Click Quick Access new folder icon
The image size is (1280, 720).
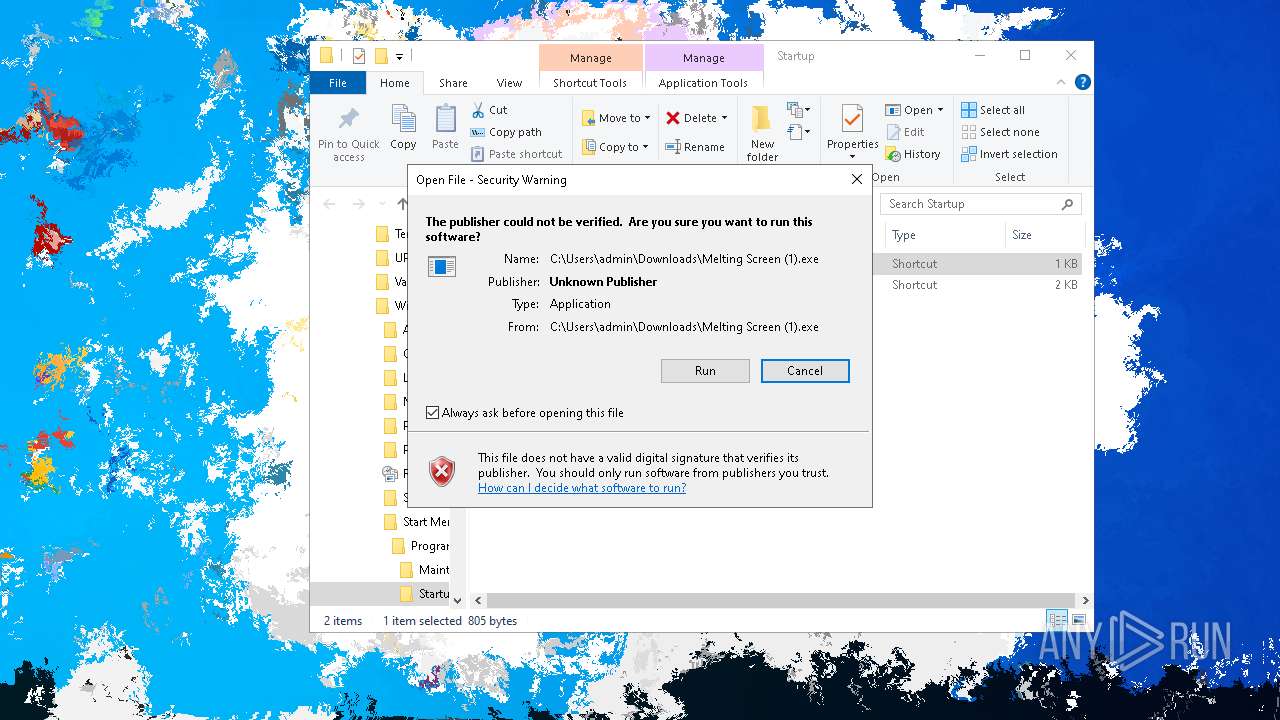click(x=381, y=56)
